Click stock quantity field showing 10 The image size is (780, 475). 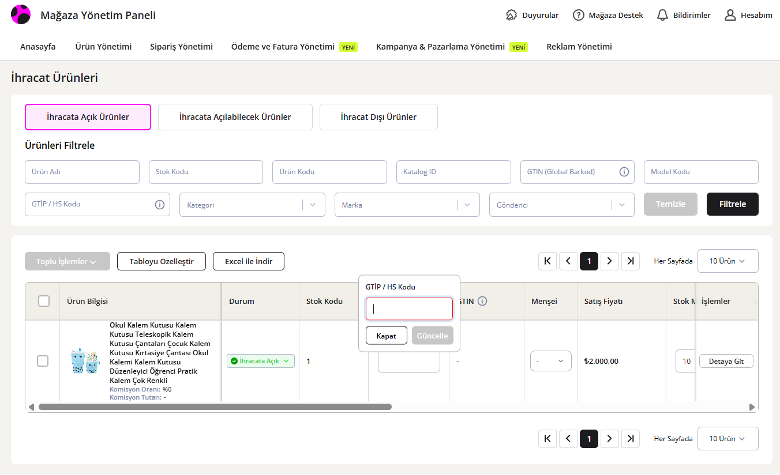[x=685, y=361]
